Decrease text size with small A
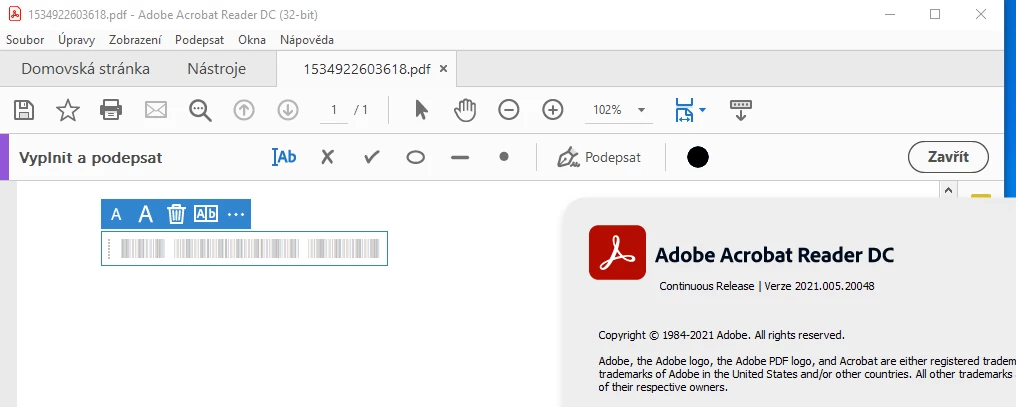Screen dimensions: 1016x407 (116, 214)
